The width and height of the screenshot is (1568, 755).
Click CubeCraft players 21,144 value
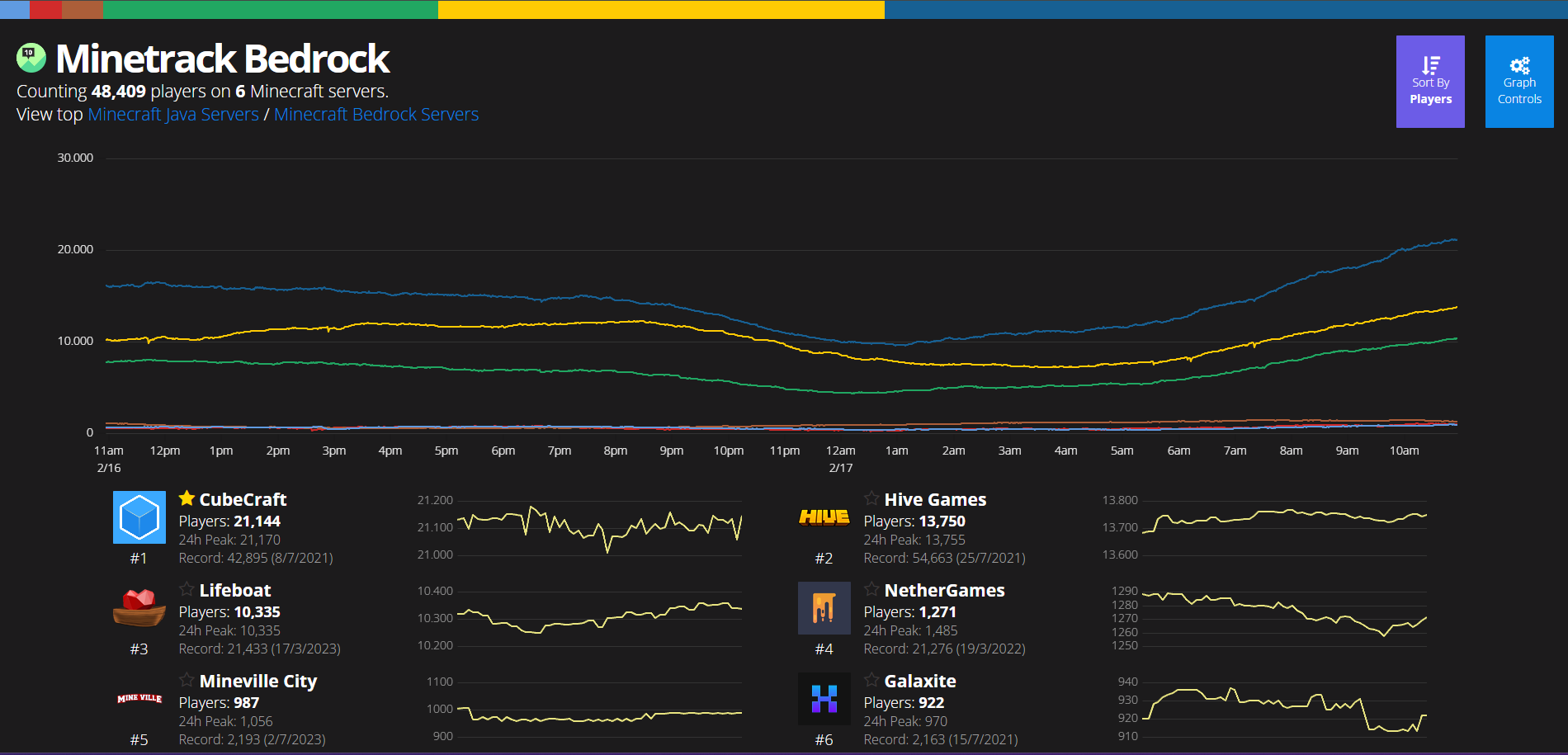click(x=257, y=521)
